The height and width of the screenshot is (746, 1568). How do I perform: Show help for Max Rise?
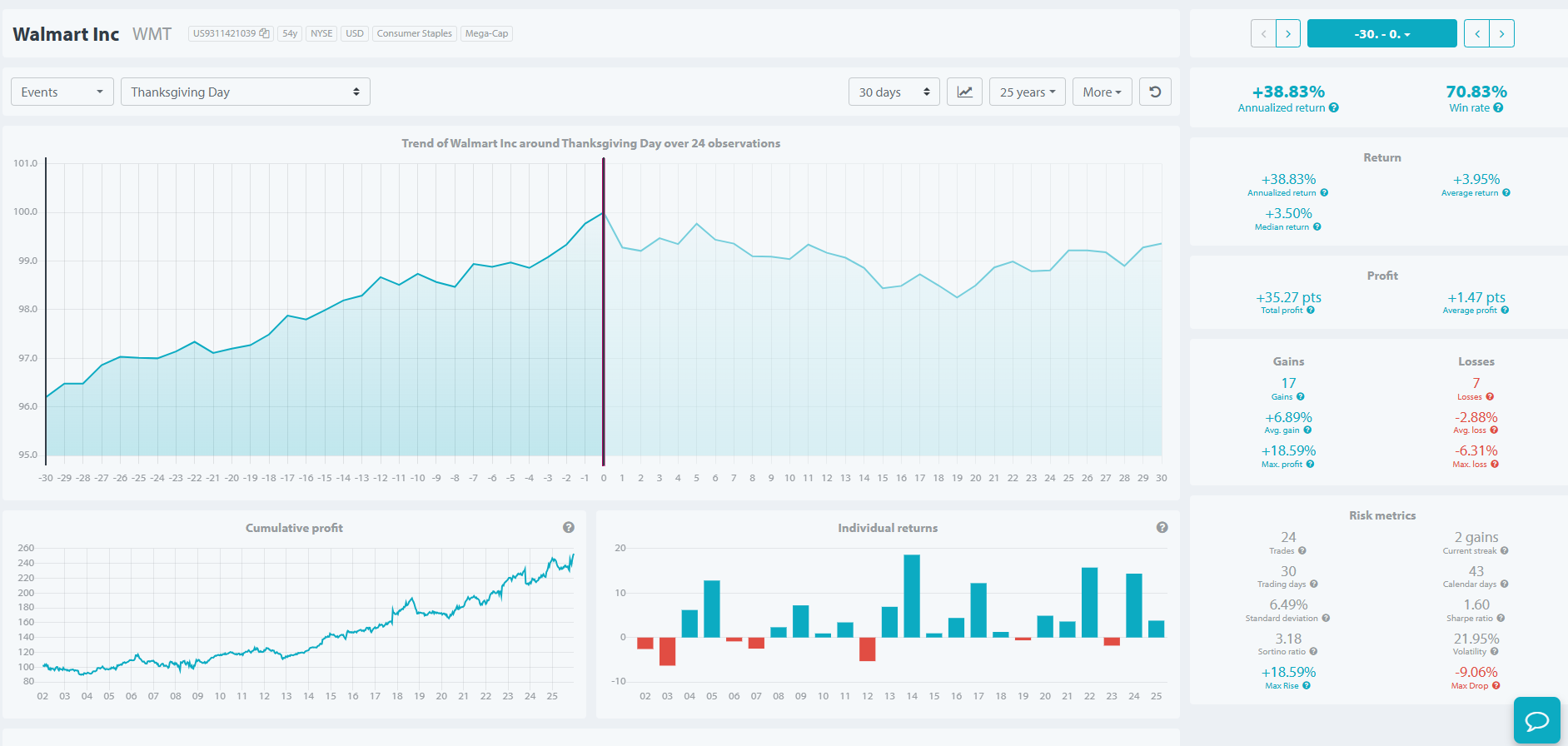[1307, 686]
